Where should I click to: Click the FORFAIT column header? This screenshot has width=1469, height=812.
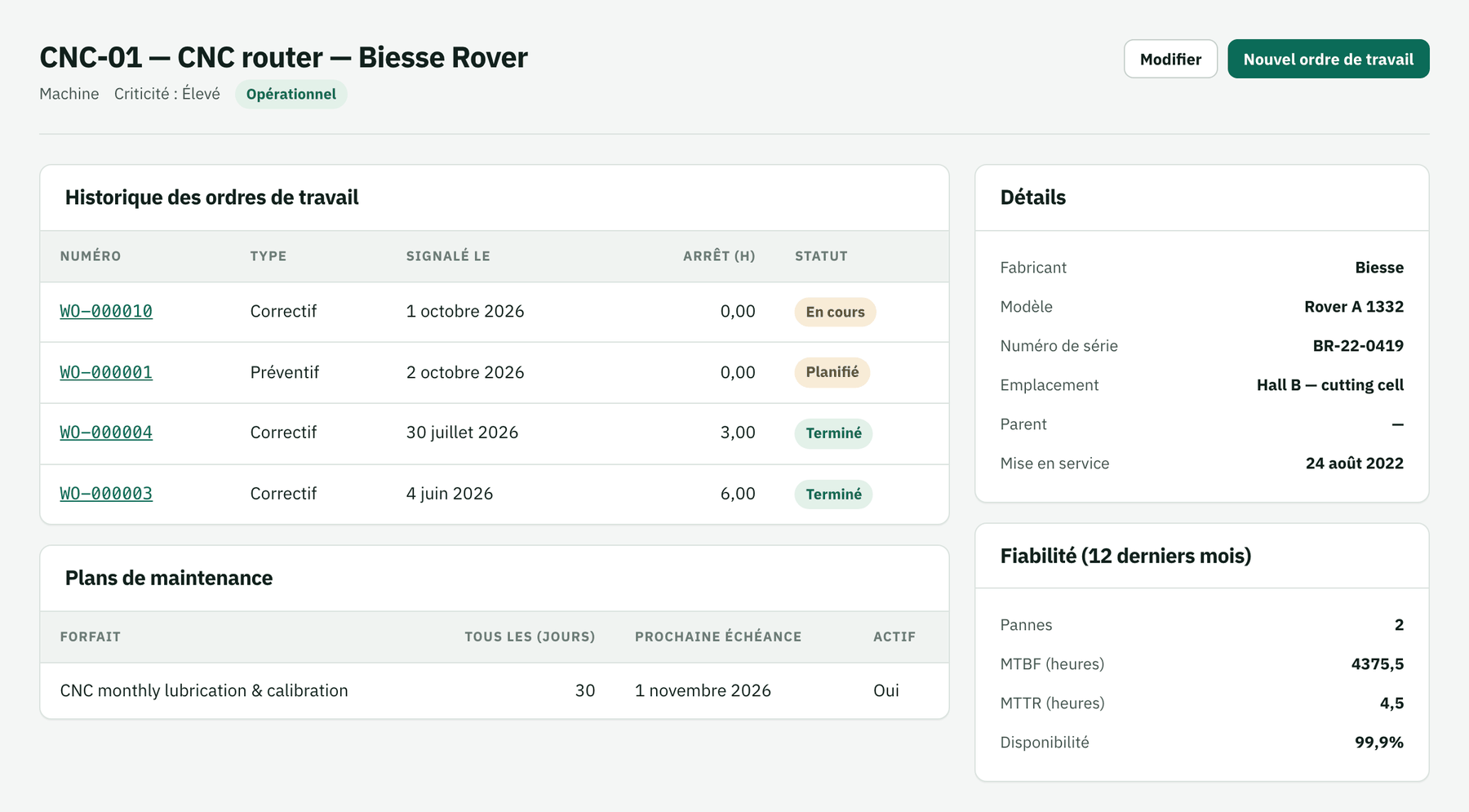(x=91, y=637)
